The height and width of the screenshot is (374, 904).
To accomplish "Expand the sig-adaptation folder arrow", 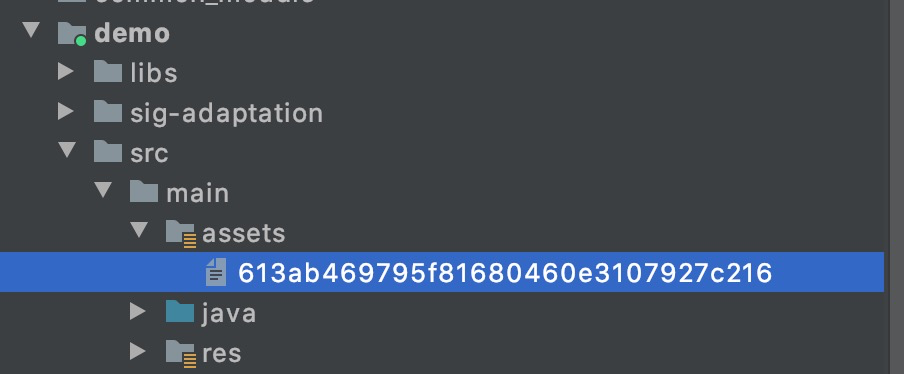I will click(66, 112).
